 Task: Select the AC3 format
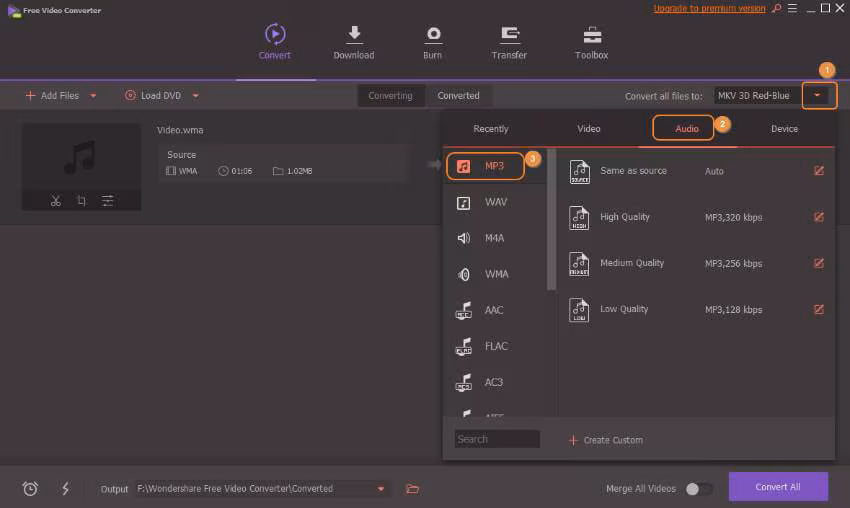(x=495, y=382)
